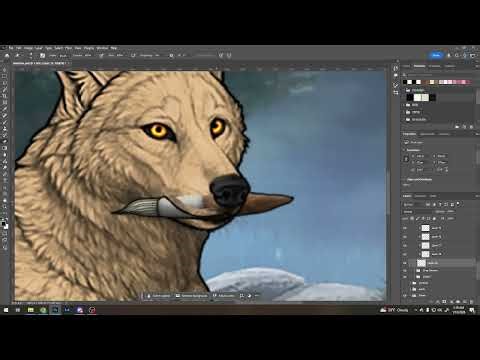The height and width of the screenshot is (360, 480).
Task: Delete the layer with trash icon
Action: [472, 301]
